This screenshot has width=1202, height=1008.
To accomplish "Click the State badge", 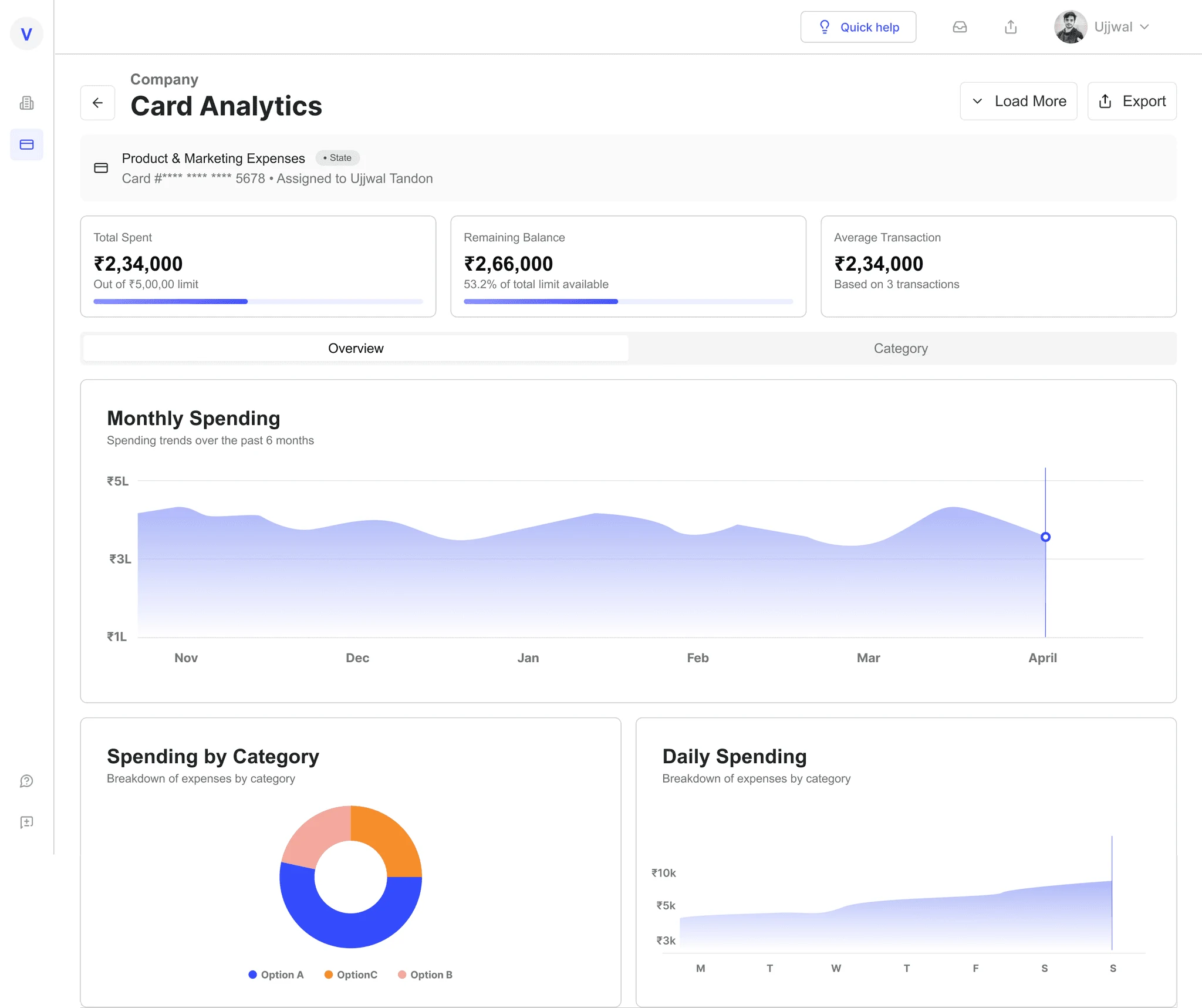I will (337, 158).
